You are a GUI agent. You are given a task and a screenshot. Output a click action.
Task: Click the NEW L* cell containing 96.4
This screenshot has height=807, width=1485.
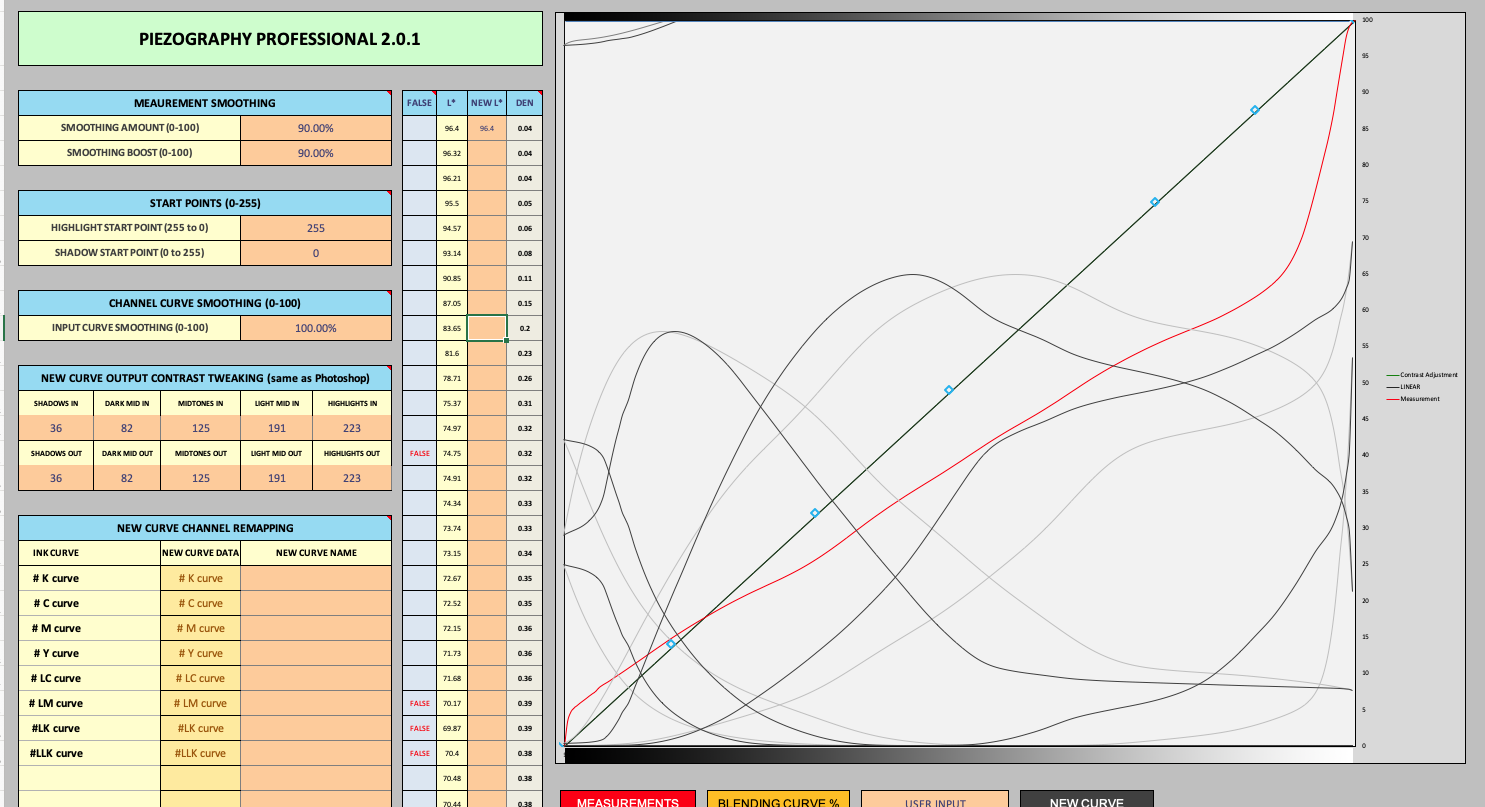(486, 128)
